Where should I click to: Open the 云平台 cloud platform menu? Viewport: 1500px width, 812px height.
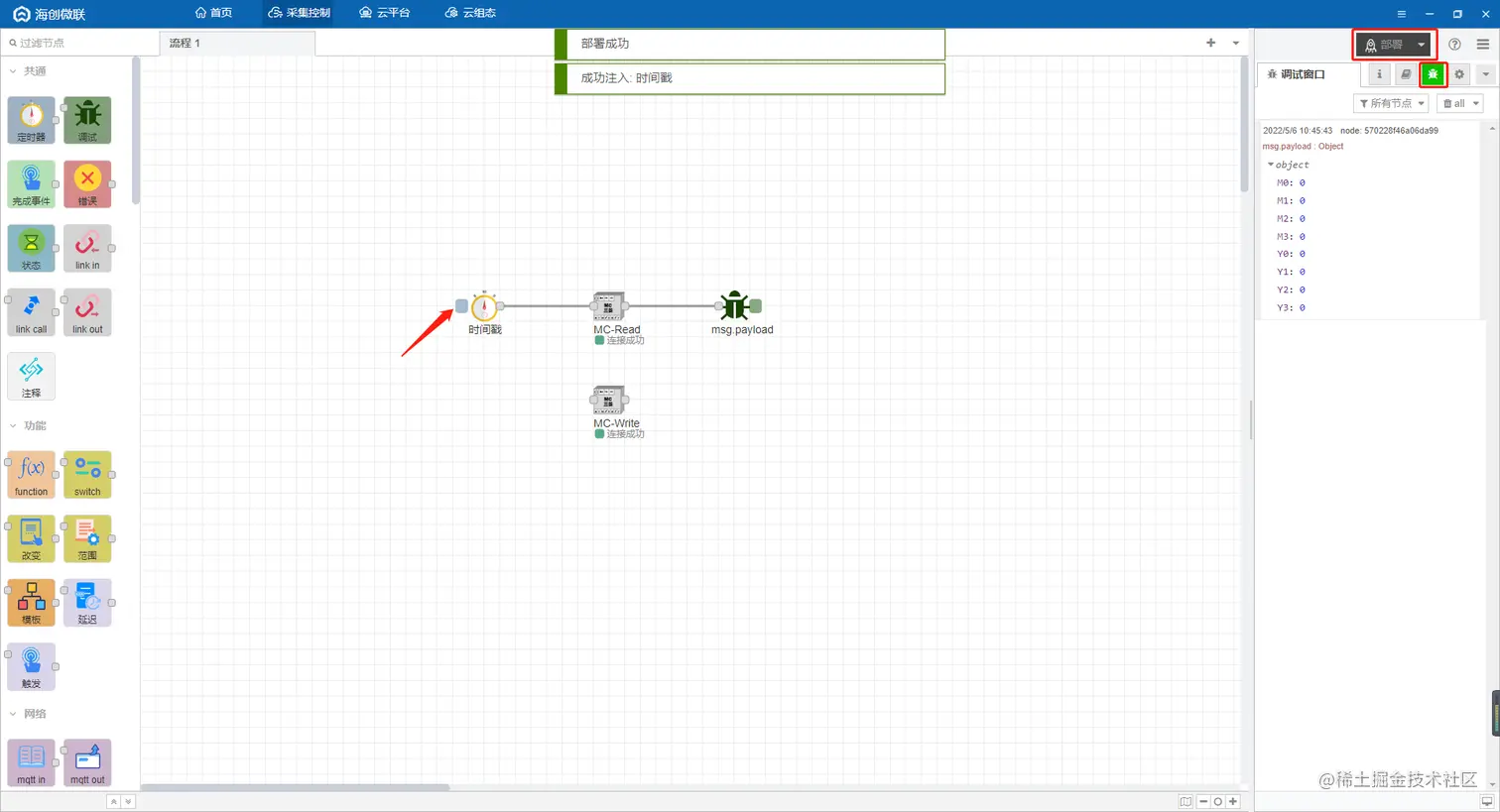(x=385, y=13)
